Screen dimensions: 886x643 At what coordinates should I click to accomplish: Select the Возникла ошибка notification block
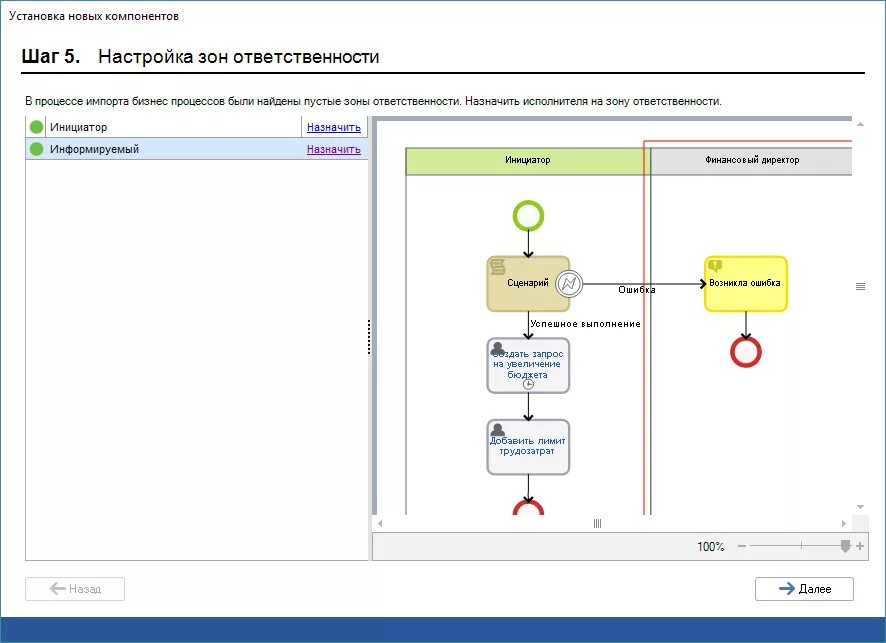[x=746, y=284]
